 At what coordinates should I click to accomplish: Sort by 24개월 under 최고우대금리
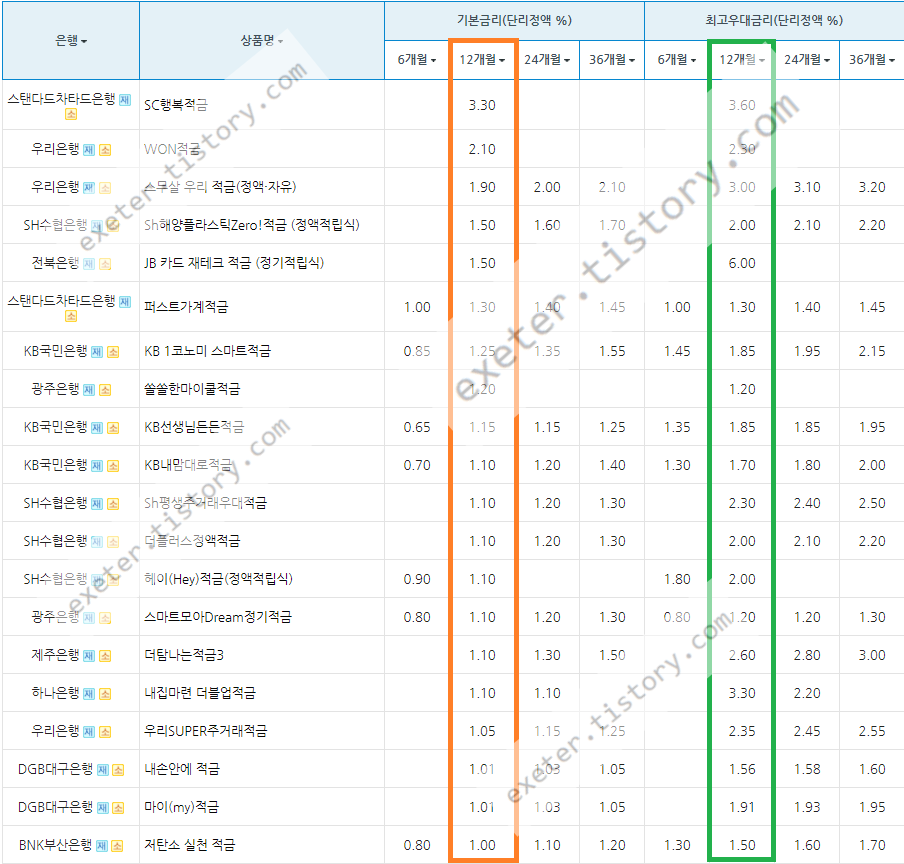(807, 59)
